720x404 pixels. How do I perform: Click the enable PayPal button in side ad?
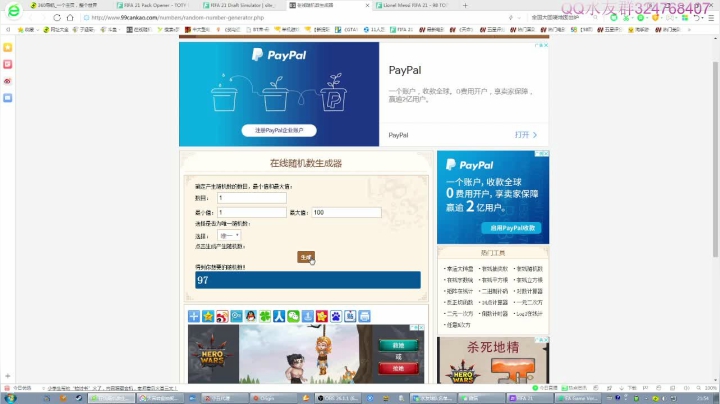511,228
